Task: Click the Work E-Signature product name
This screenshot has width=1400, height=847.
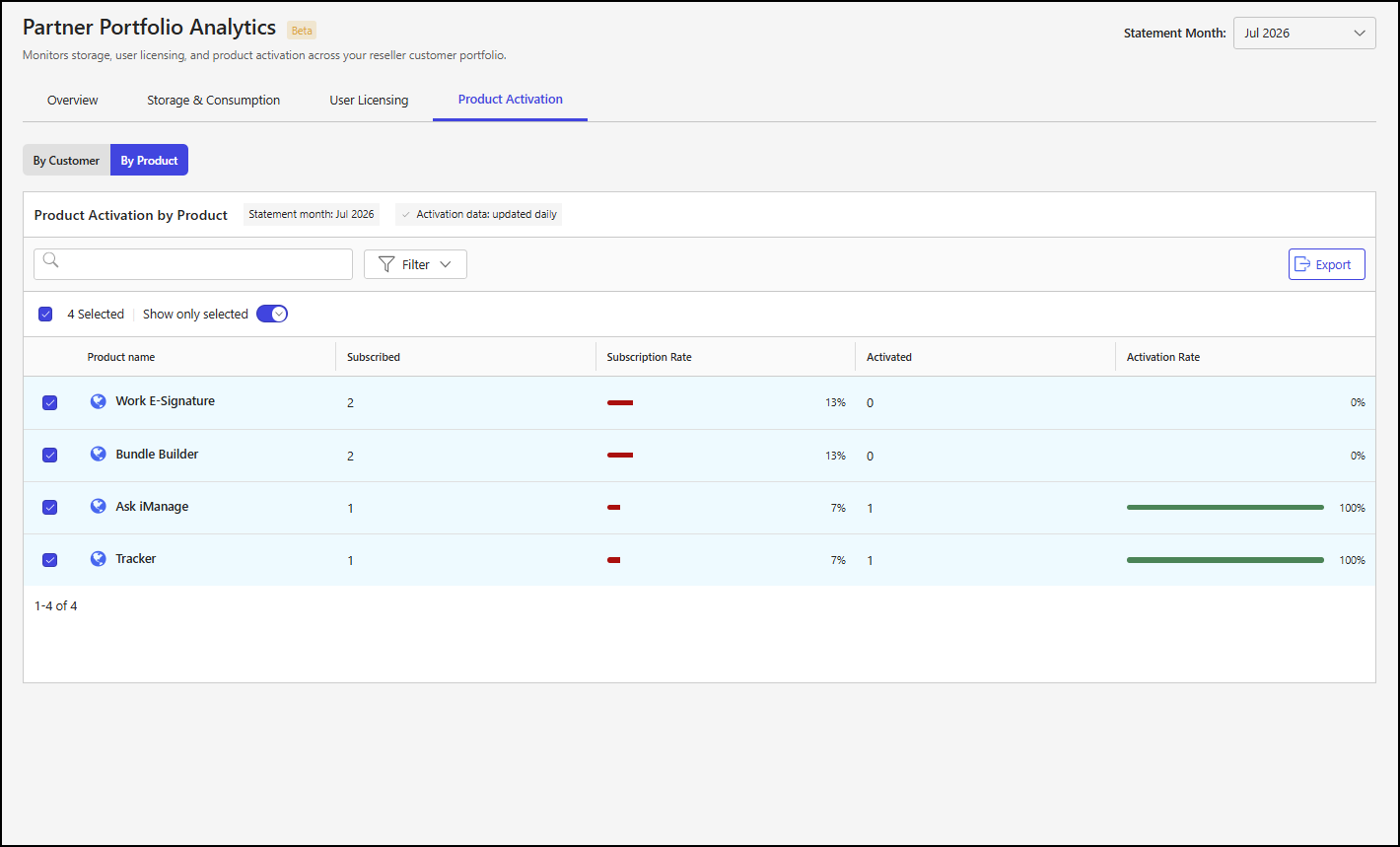Action: coord(165,401)
